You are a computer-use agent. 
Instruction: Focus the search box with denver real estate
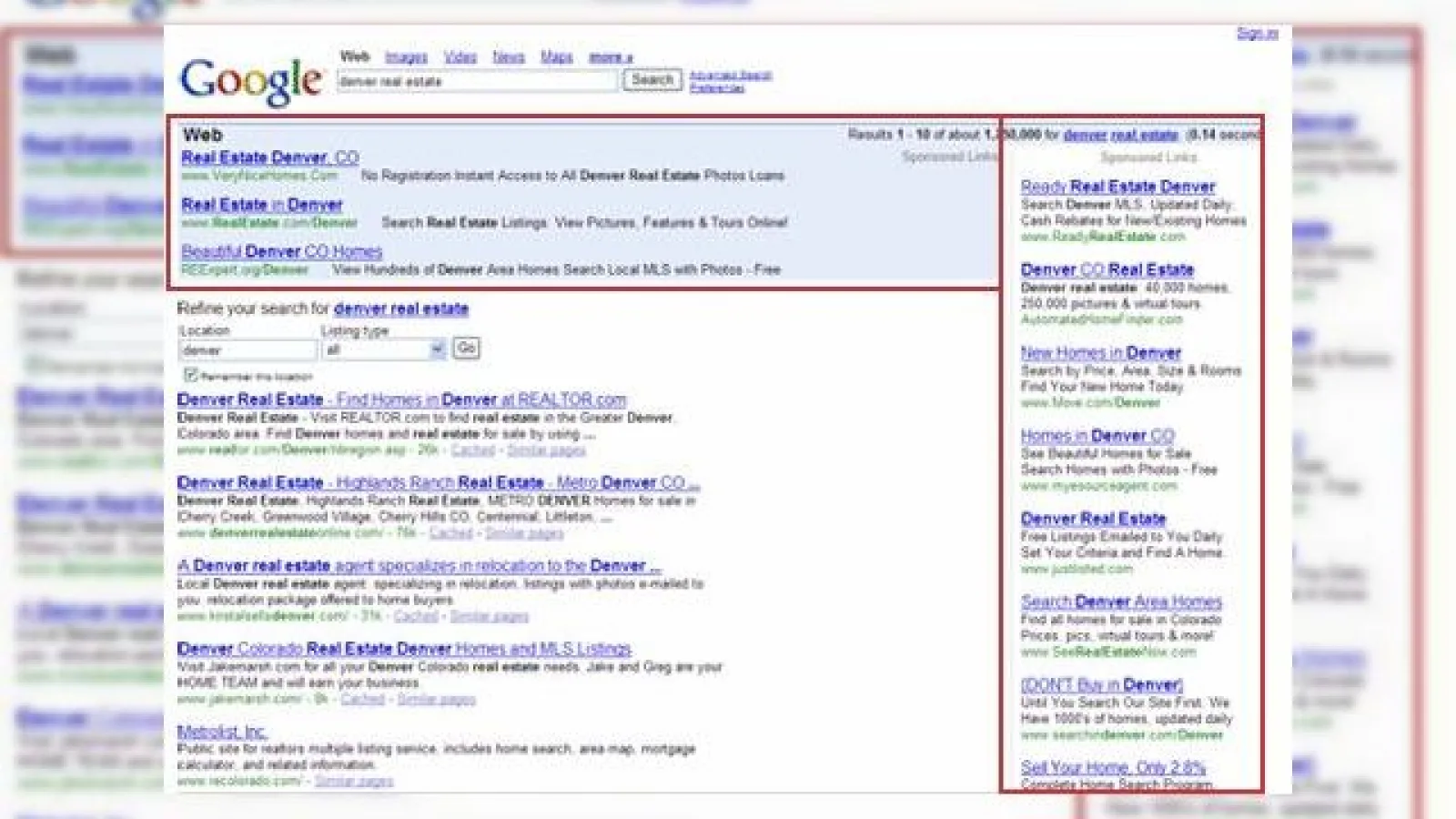tap(477, 81)
